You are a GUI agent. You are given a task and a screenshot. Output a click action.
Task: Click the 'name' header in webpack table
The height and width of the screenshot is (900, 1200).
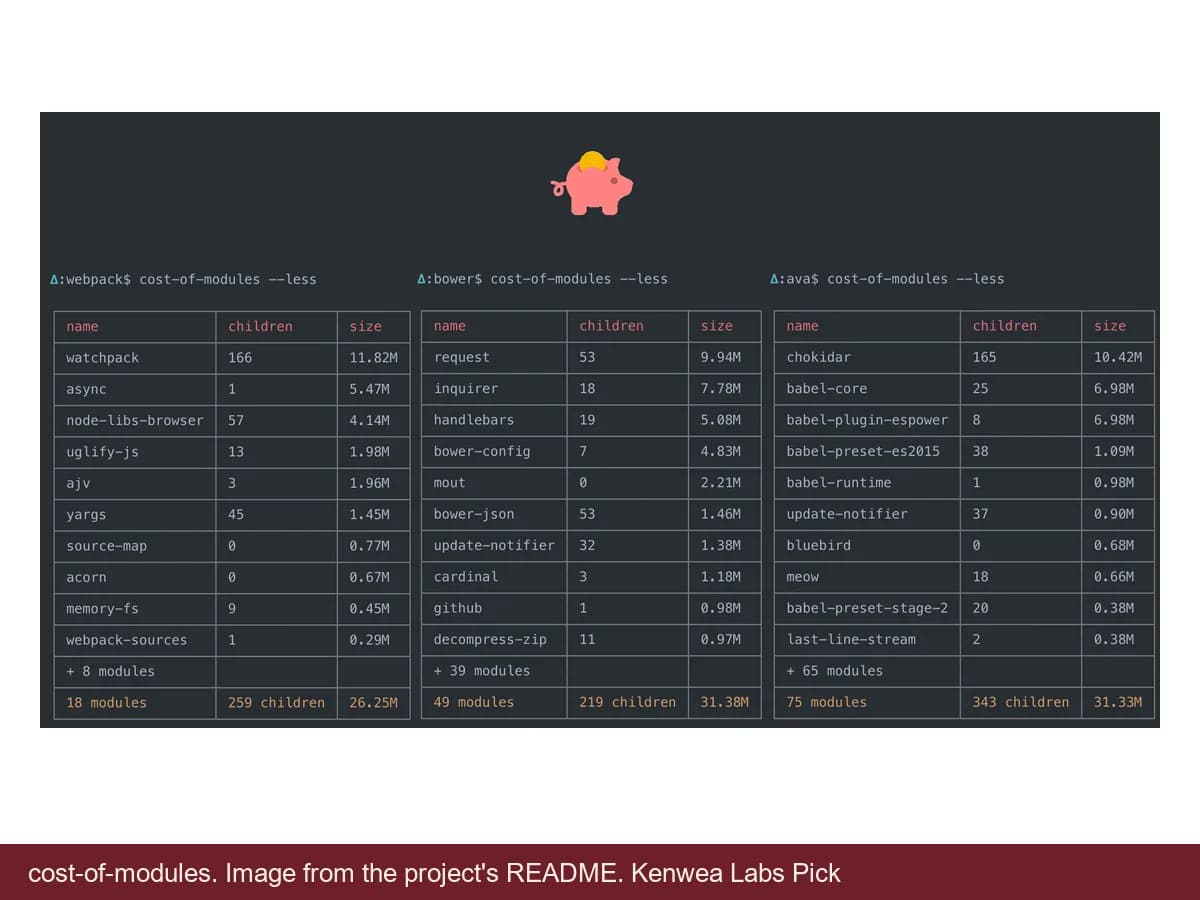pos(82,327)
